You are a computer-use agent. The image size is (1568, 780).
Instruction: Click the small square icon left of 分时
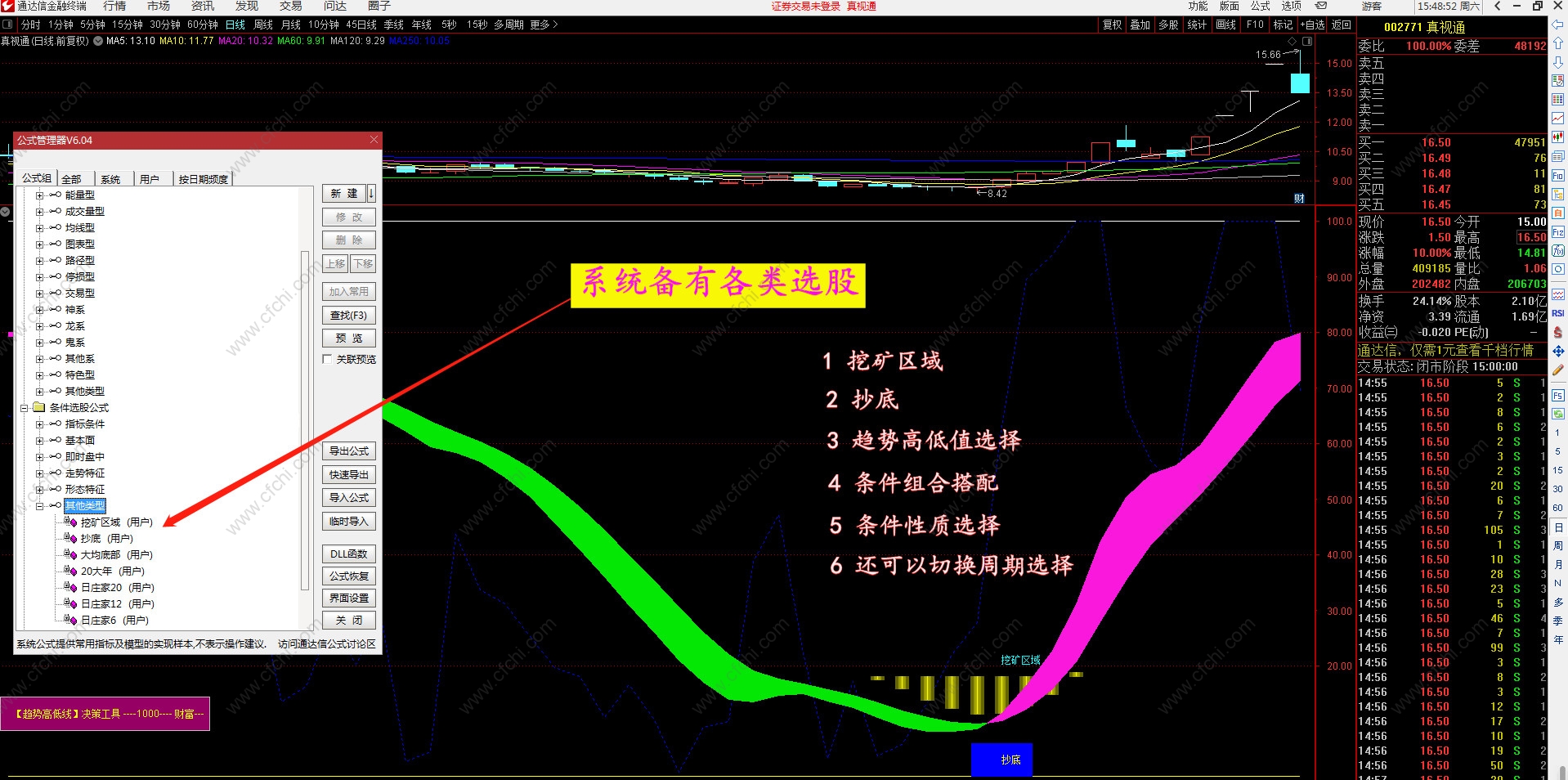(7, 25)
